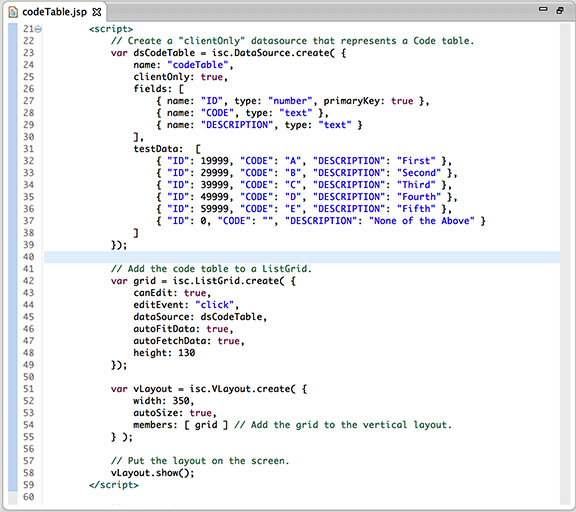Click the height: 130 value
This screenshot has height=512, width=576.
(187, 353)
